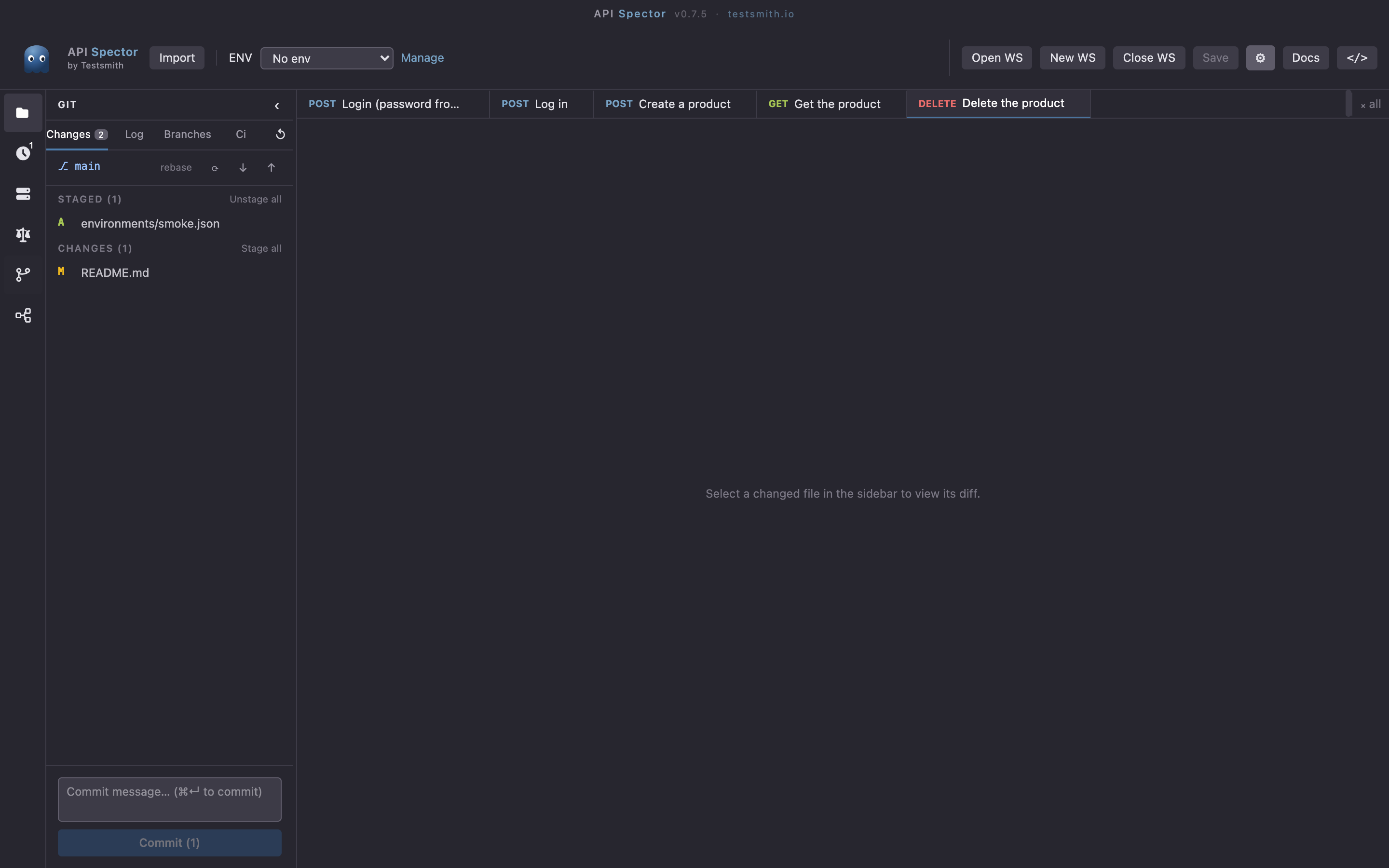Open the ENV 'No env' dropdown

(x=327, y=58)
